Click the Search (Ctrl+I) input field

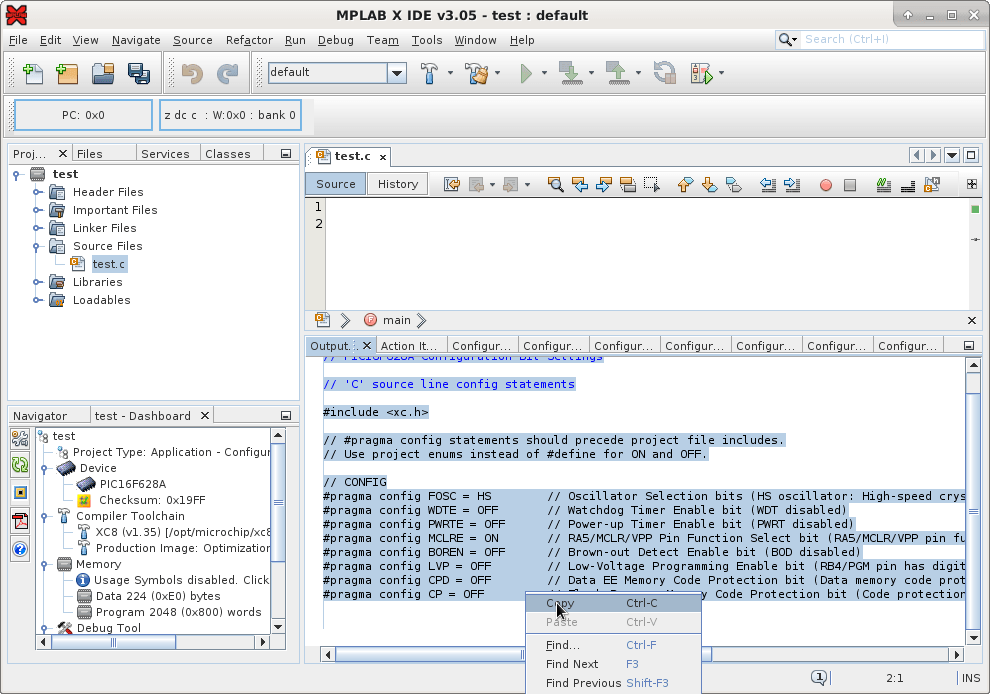click(893, 39)
